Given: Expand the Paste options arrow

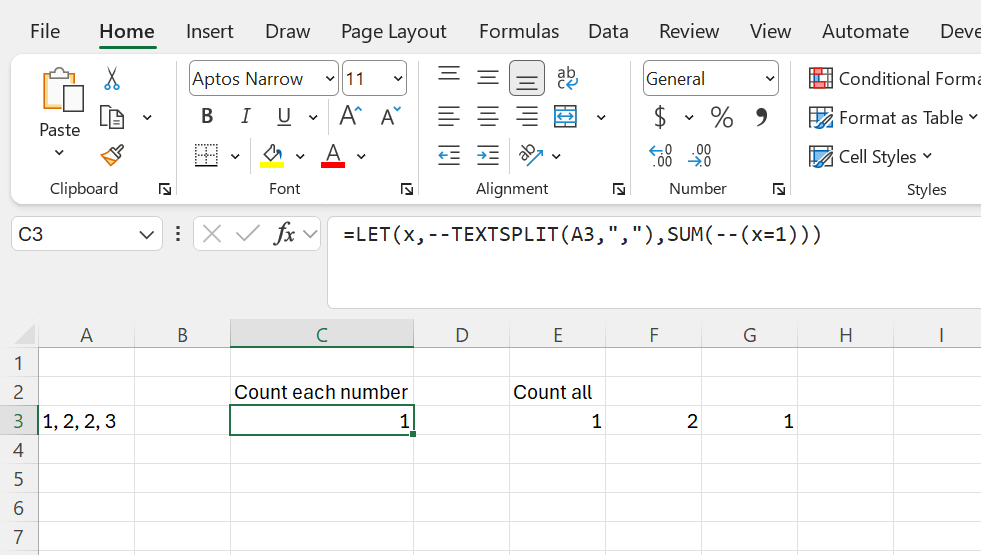Looking at the screenshot, I should (59, 153).
